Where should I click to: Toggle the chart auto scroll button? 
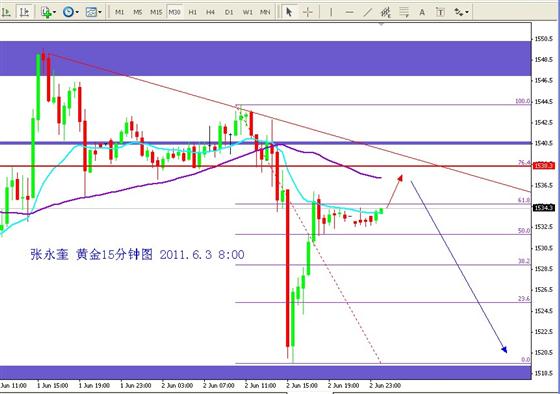6,12
